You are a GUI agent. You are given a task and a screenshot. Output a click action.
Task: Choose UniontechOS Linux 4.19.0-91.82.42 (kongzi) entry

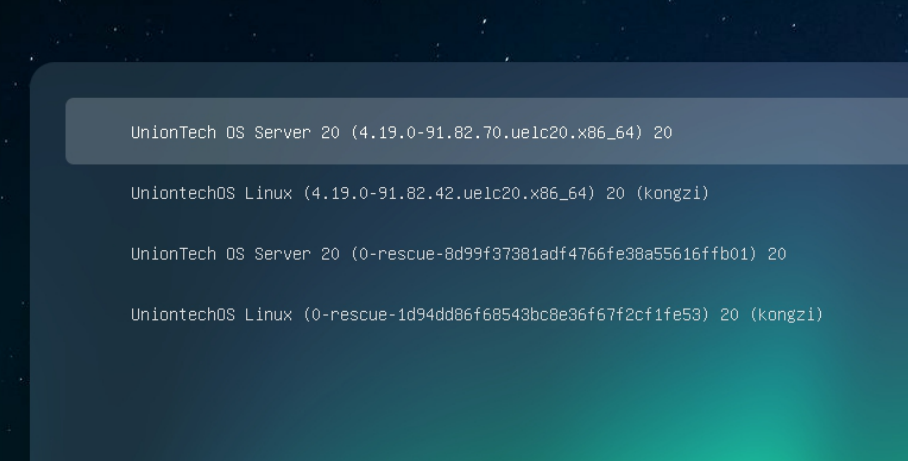tap(419, 193)
